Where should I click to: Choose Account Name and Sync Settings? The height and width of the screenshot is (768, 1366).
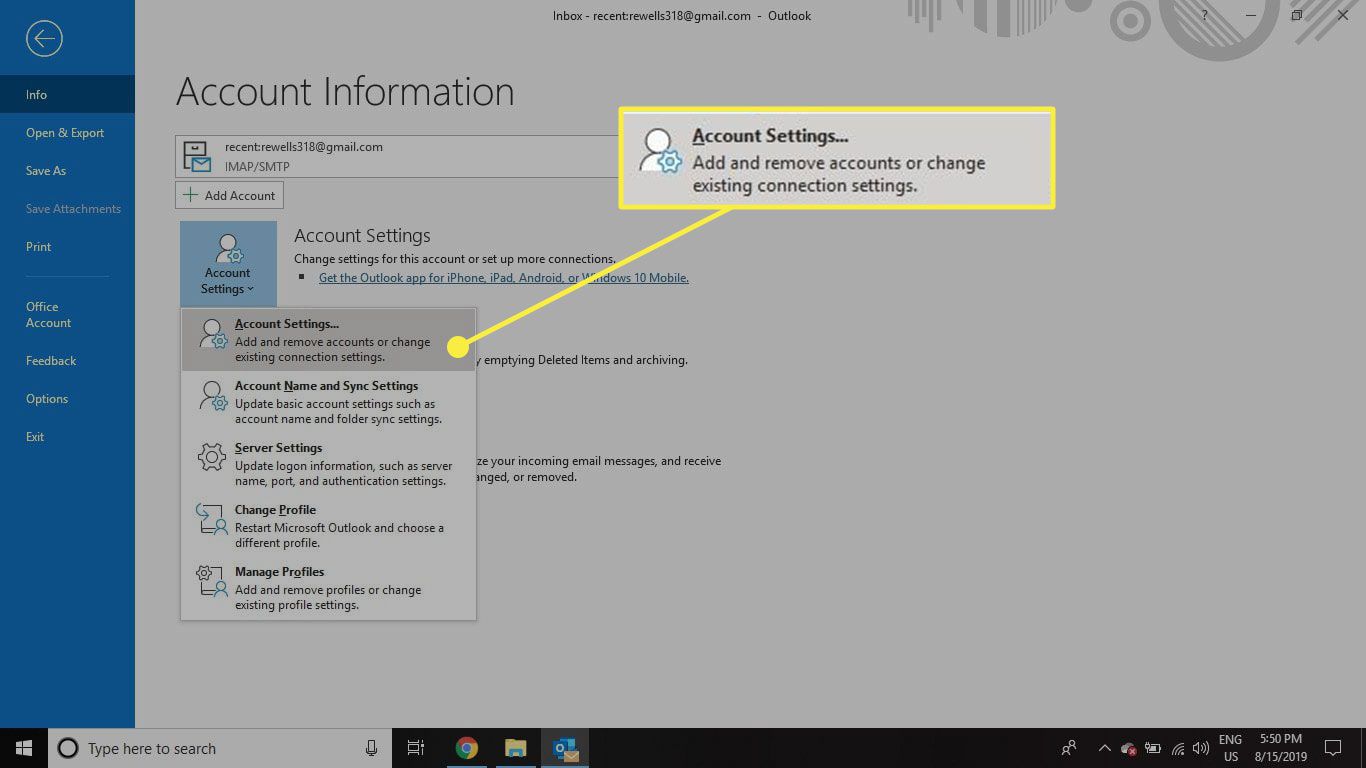tap(328, 402)
